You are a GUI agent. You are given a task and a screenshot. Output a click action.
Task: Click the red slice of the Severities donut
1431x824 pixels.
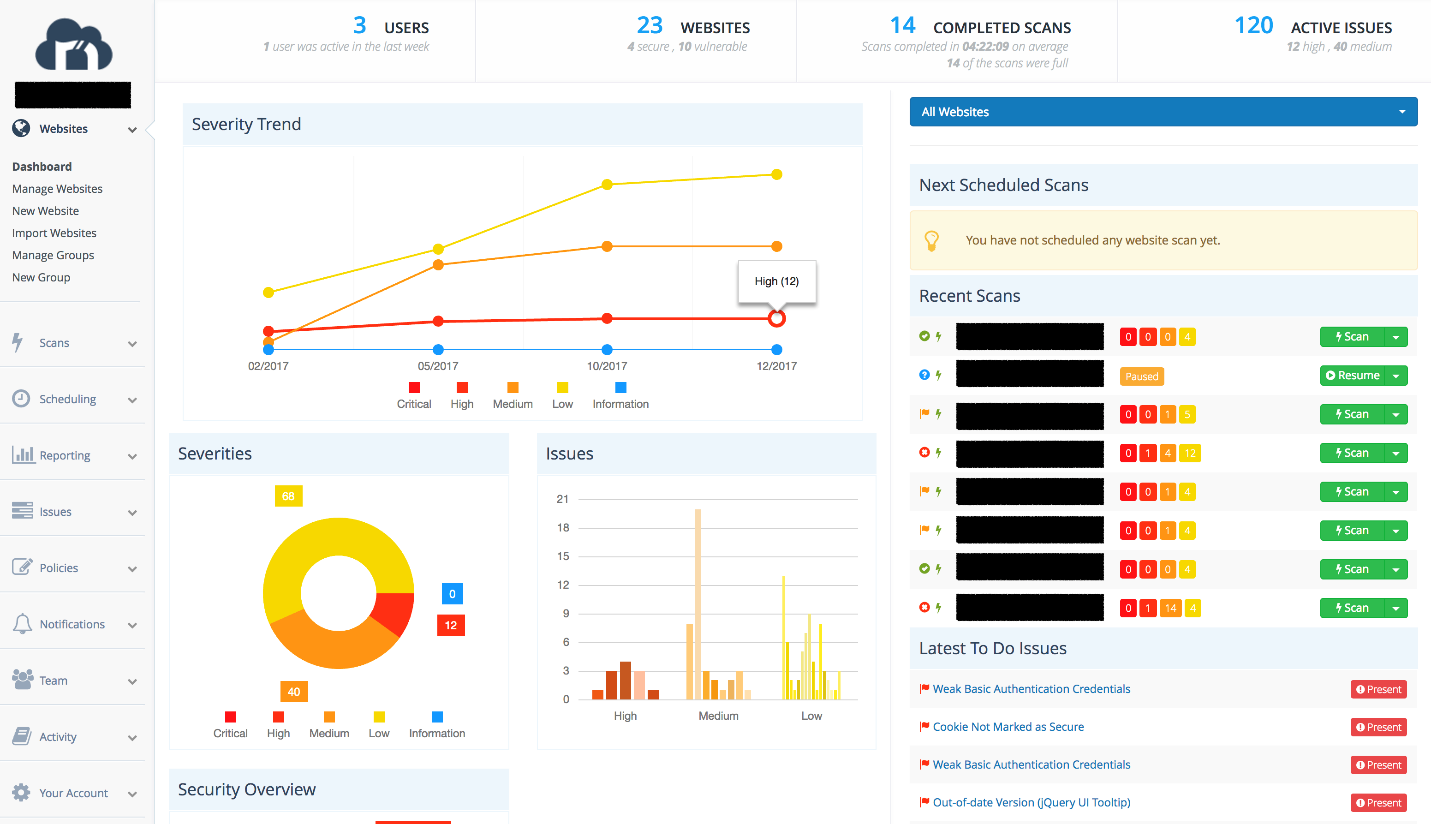click(395, 614)
